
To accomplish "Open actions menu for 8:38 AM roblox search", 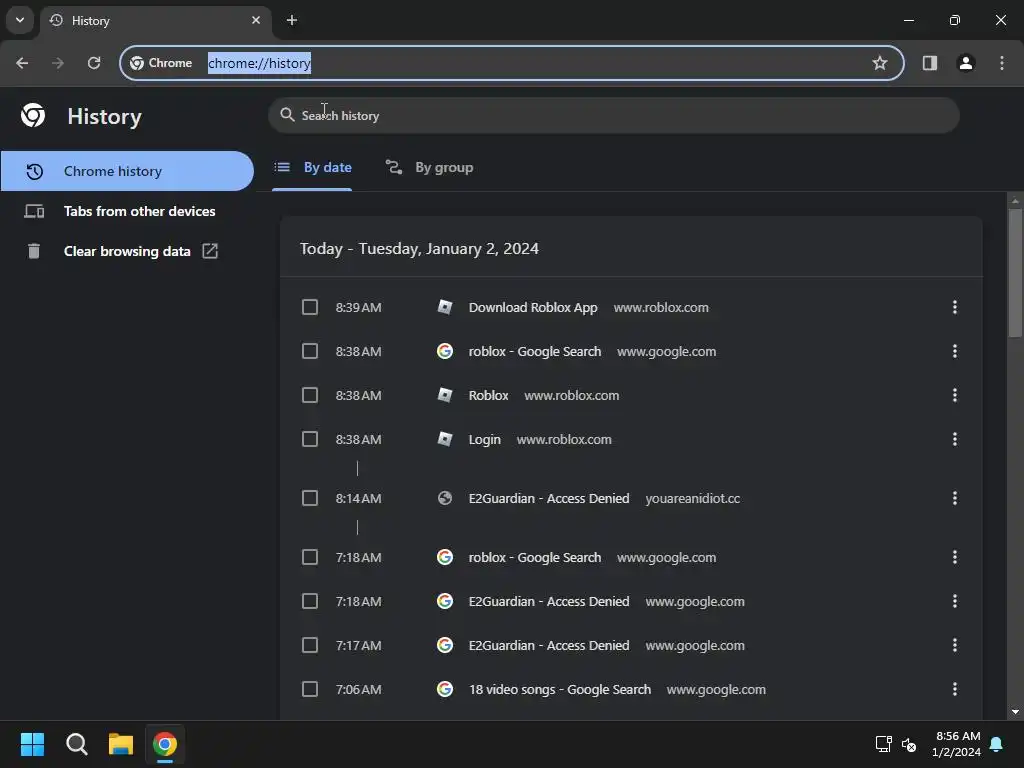I will [x=955, y=351].
